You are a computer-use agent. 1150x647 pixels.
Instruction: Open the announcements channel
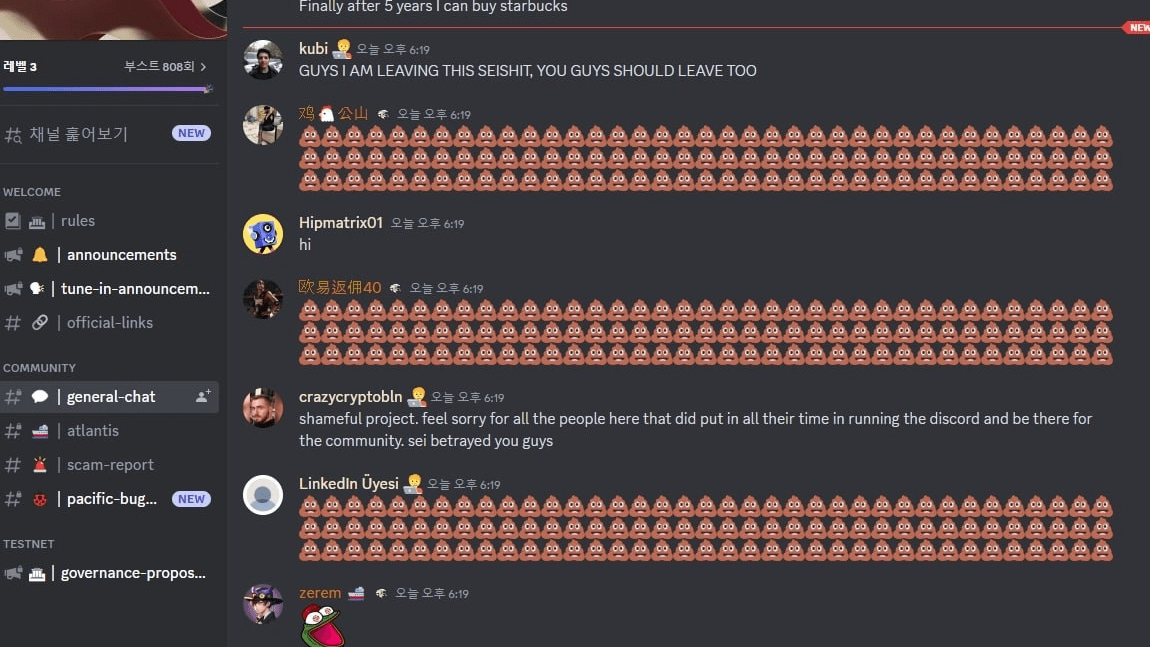pos(110,255)
